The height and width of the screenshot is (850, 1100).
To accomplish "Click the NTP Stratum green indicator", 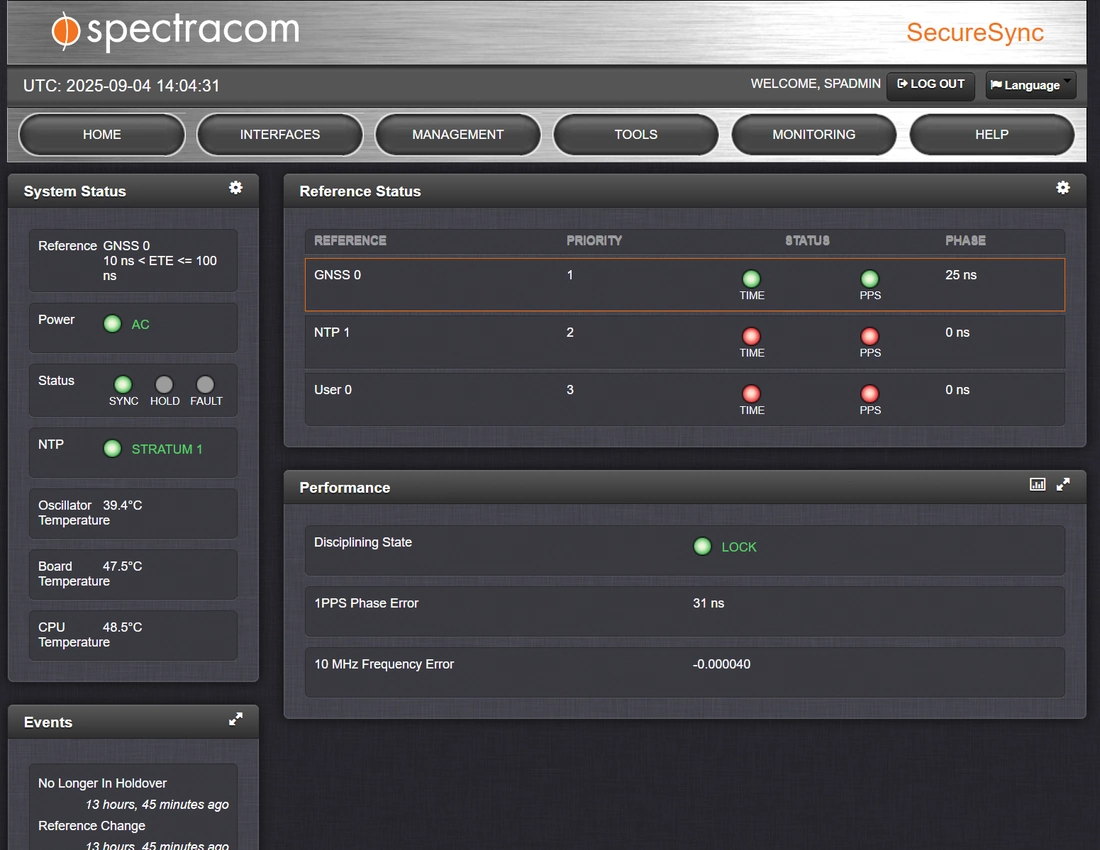I will [112, 448].
